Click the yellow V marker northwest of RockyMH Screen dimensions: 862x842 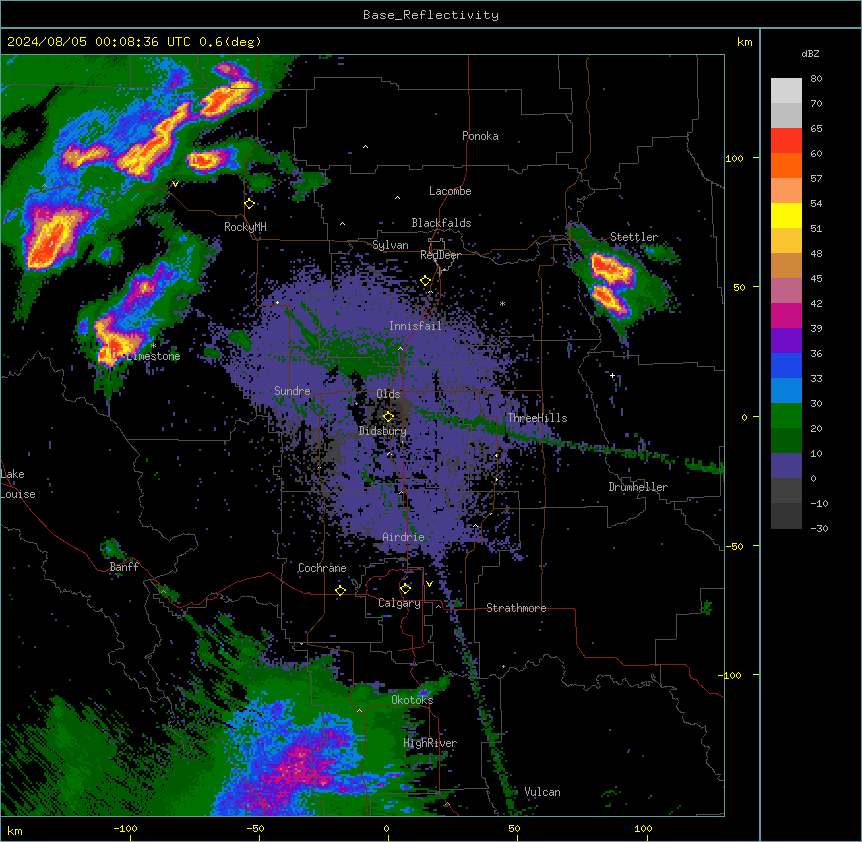point(175,184)
